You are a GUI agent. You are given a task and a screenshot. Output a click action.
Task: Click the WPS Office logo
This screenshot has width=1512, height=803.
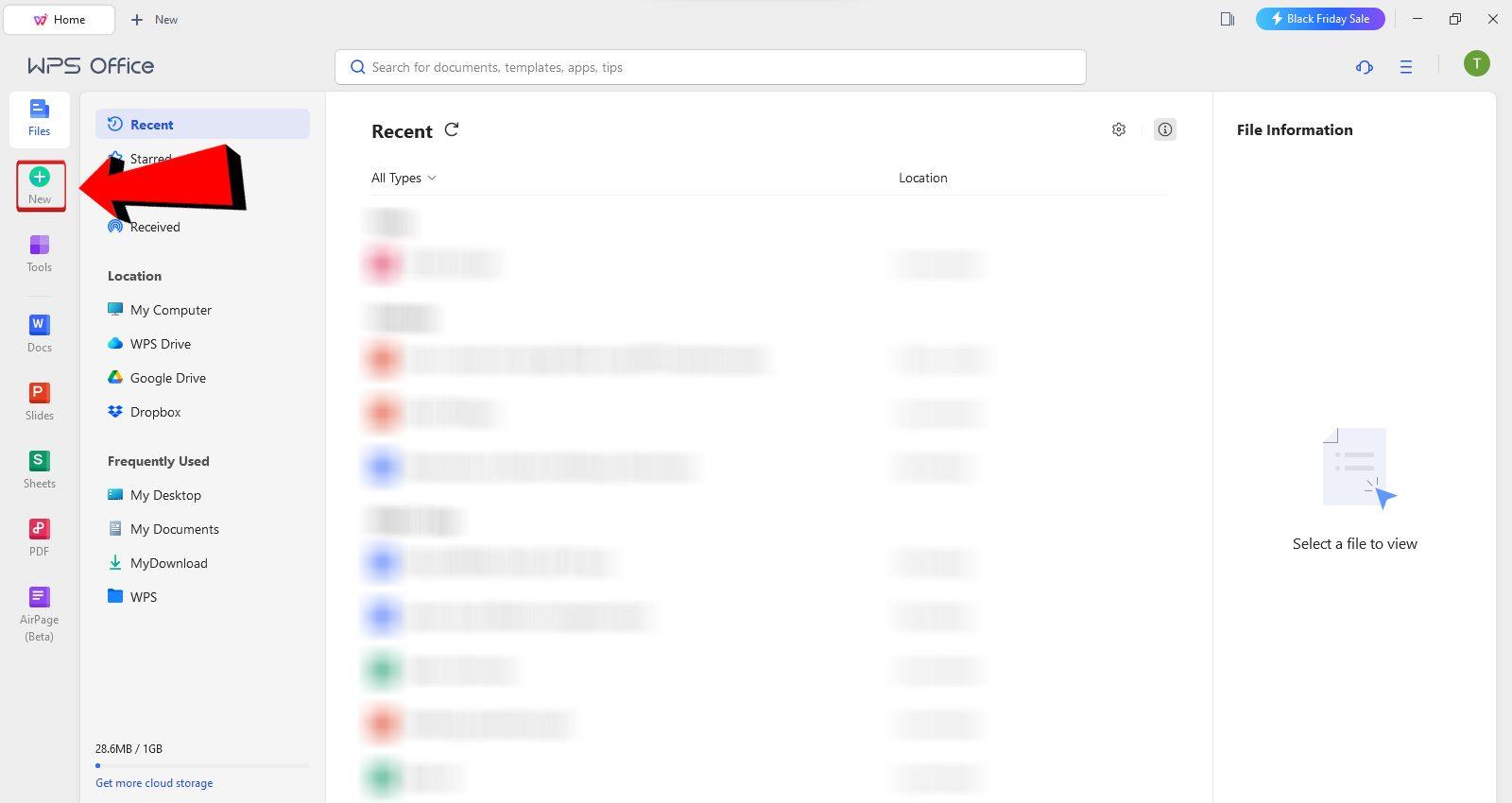91,65
